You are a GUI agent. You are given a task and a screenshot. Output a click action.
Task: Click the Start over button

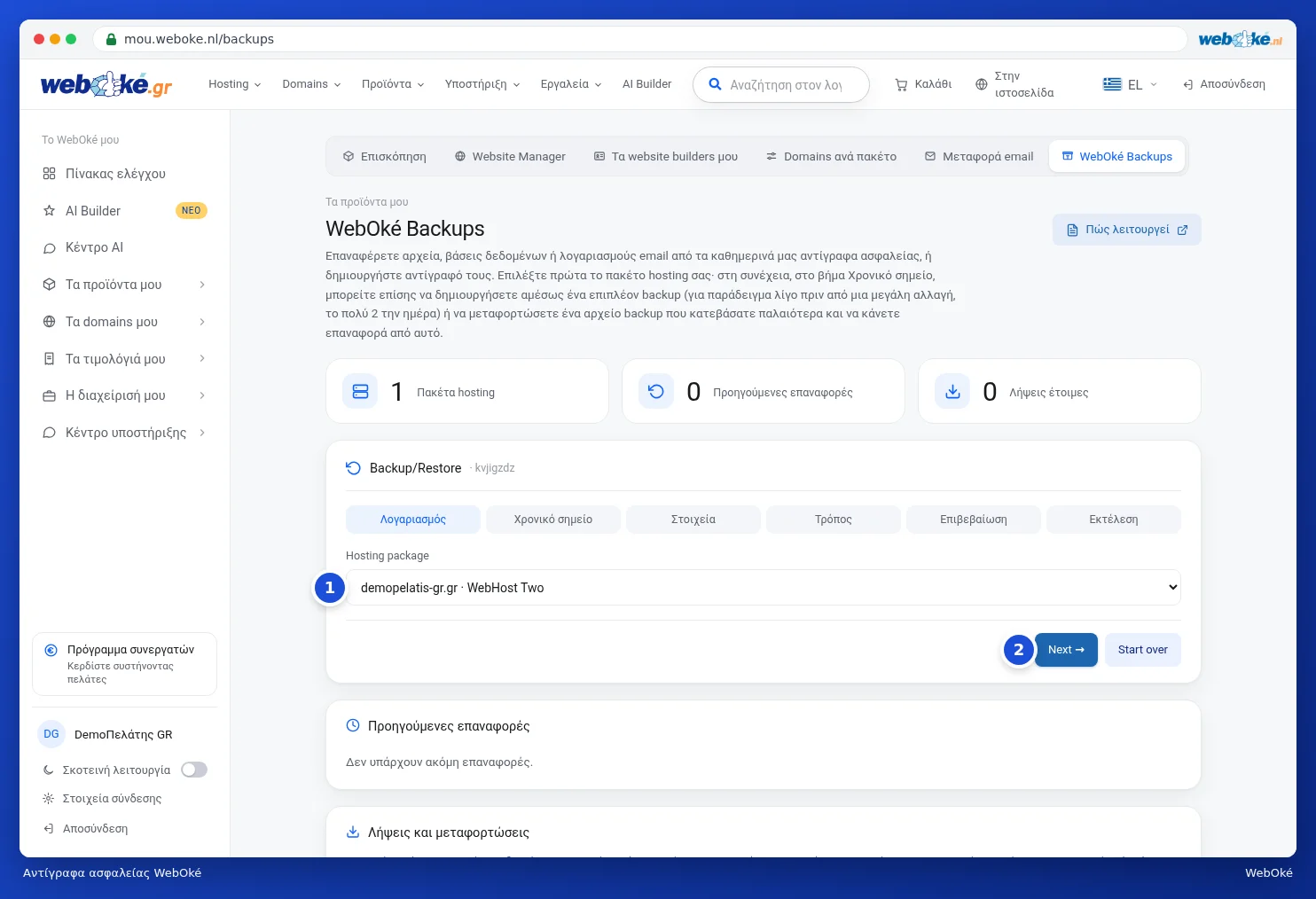click(1143, 650)
